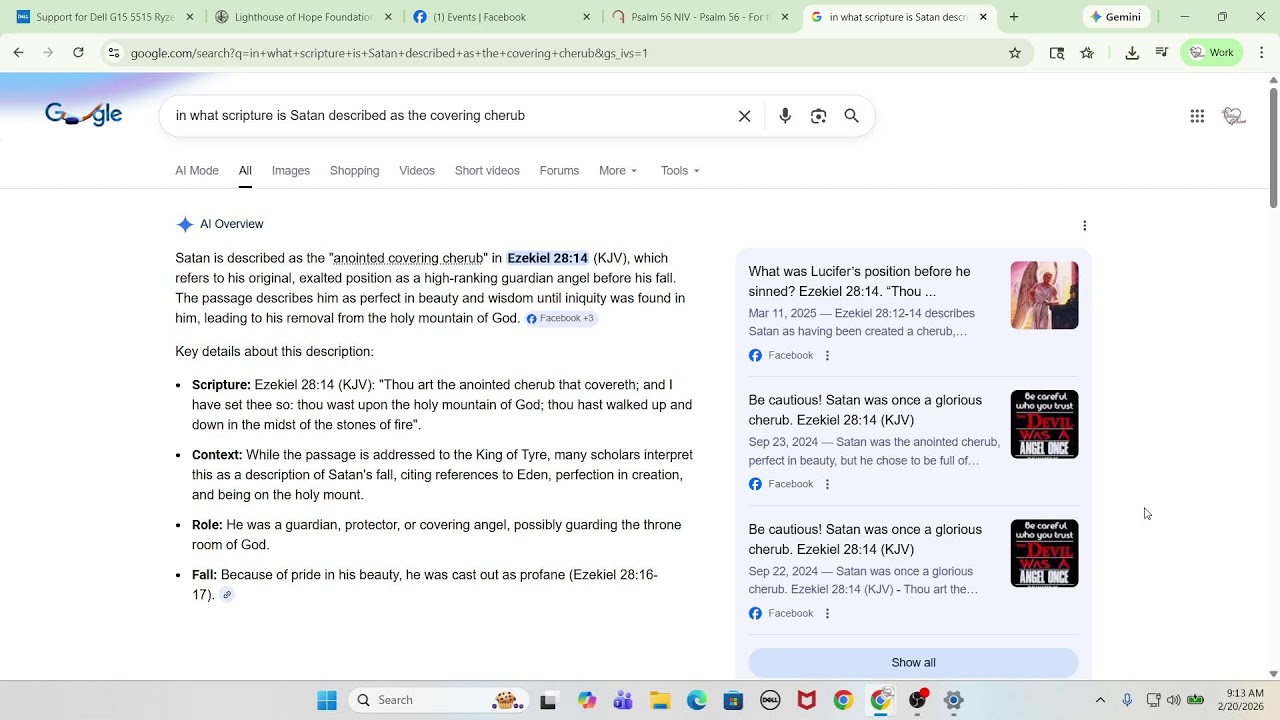The height and width of the screenshot is (720, 1280).
Task: Reload the page
Action: (x=78, y=53)
